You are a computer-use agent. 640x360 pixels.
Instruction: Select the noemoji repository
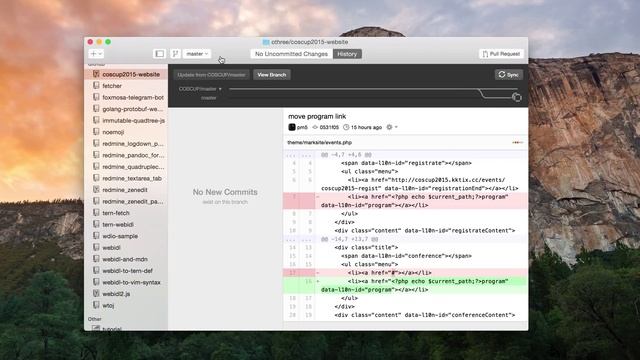(126, 132)
